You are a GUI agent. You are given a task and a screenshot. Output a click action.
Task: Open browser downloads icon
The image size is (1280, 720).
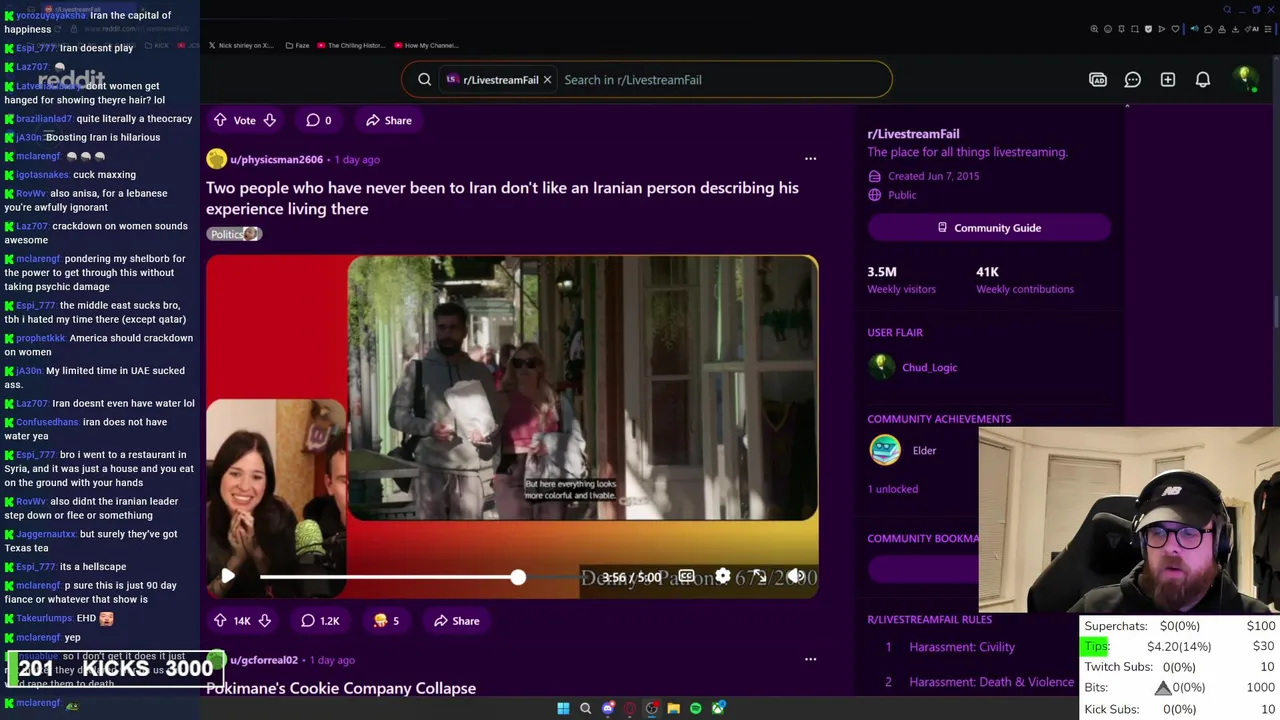[x=1235, y=29]
